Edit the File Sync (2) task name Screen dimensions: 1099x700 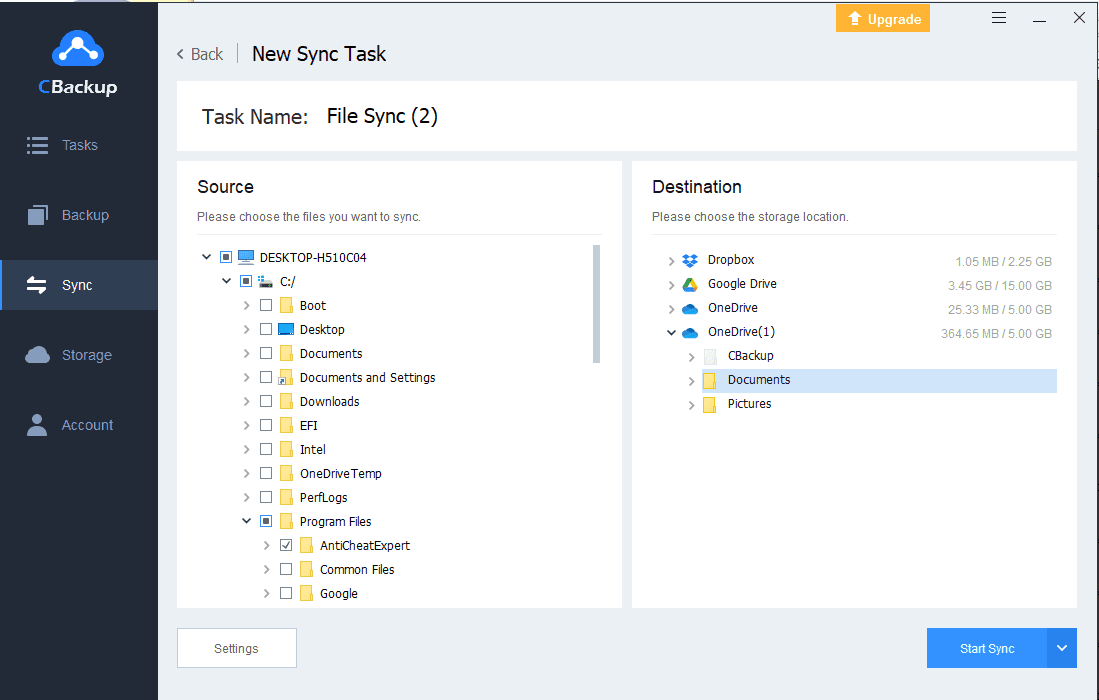pos(382,116)
